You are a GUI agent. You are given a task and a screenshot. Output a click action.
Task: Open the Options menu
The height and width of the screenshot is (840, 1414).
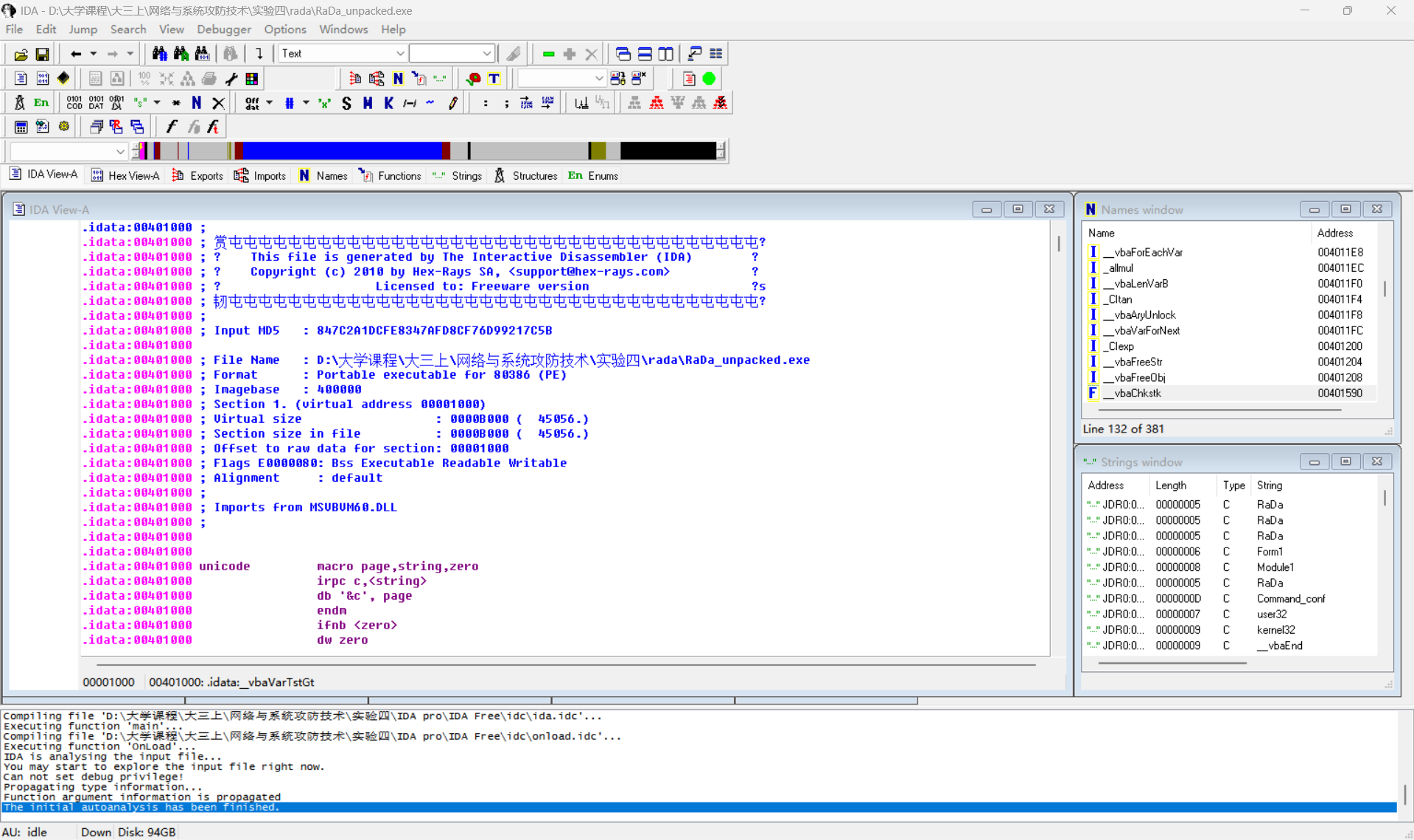tap(285, 29)
